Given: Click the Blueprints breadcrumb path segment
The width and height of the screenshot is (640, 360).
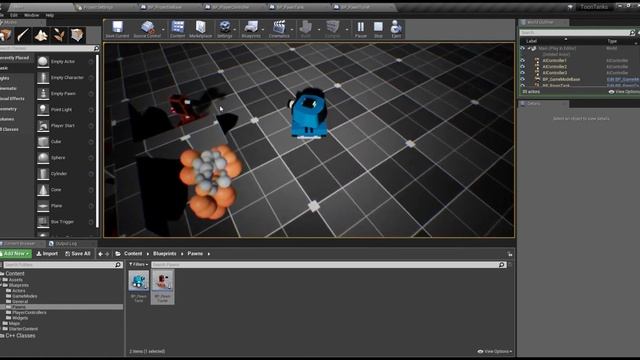Looking at the screenshot, I should point(164,254).
